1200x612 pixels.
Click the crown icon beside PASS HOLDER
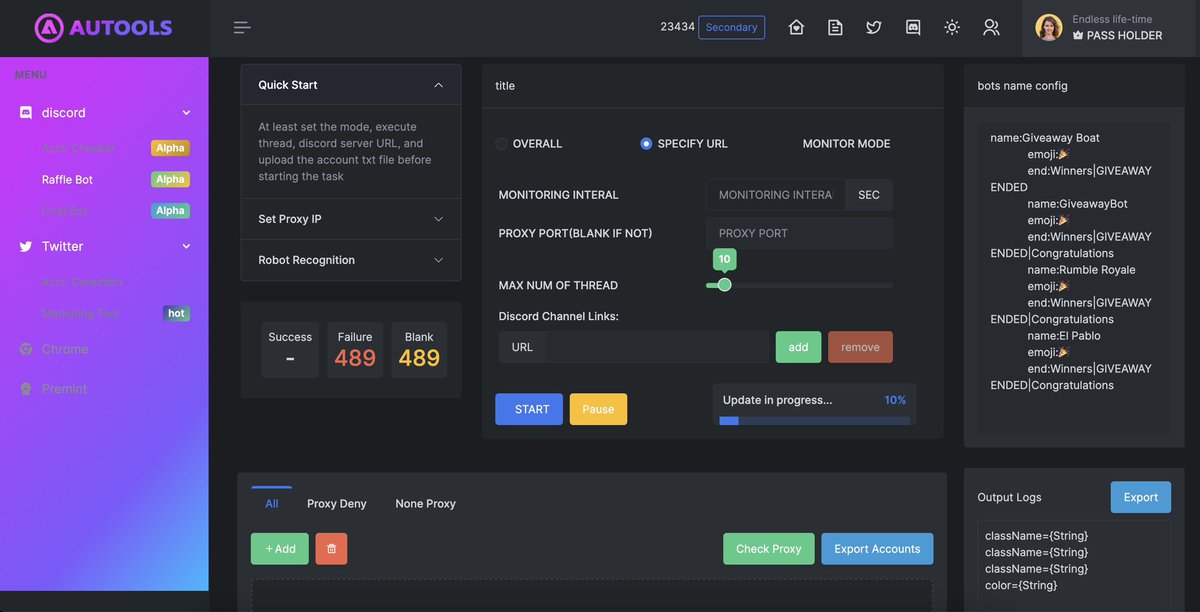[1078, 35]
